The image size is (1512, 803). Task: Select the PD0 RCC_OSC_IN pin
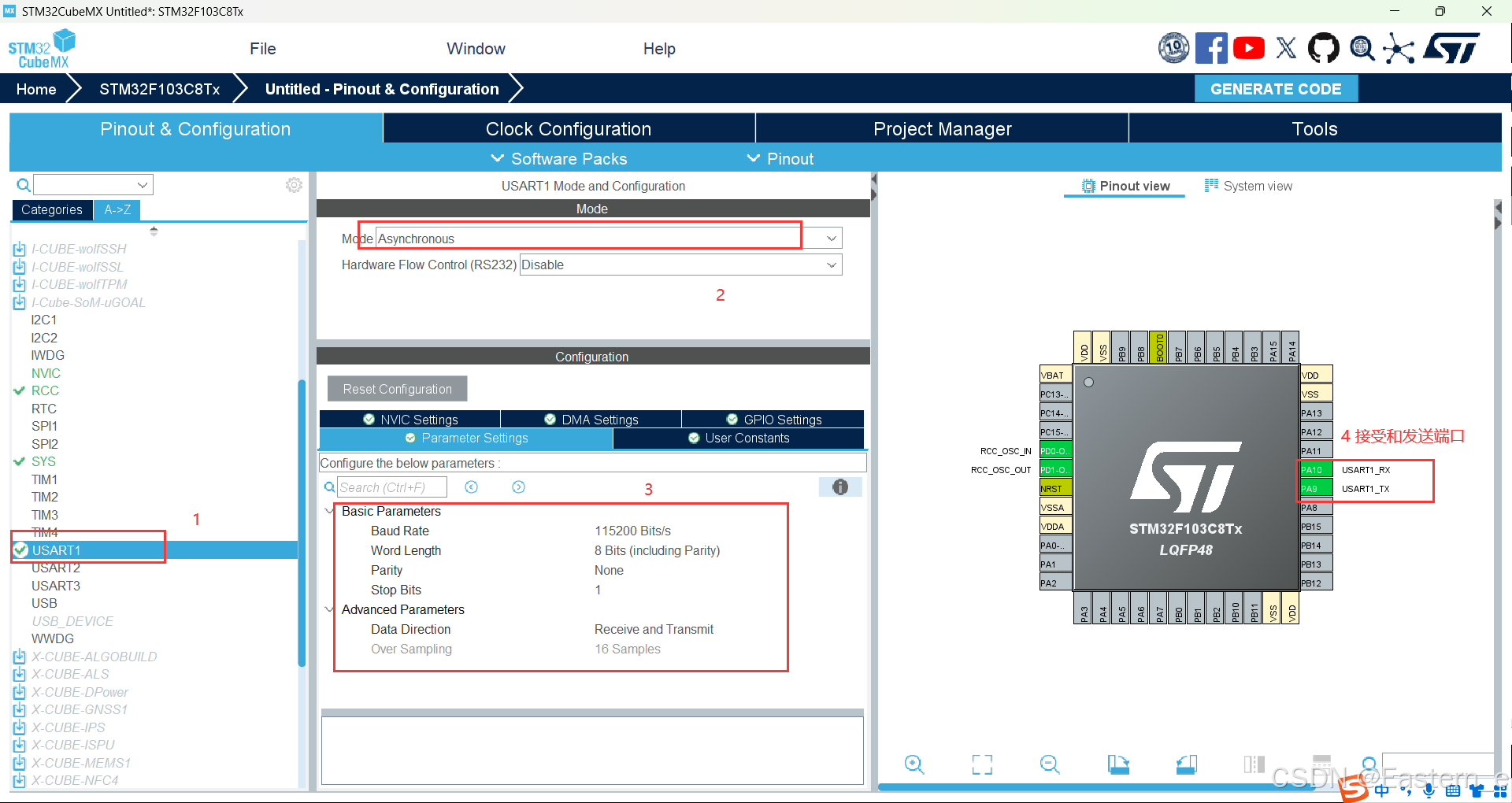click(x=1055, y=451)
